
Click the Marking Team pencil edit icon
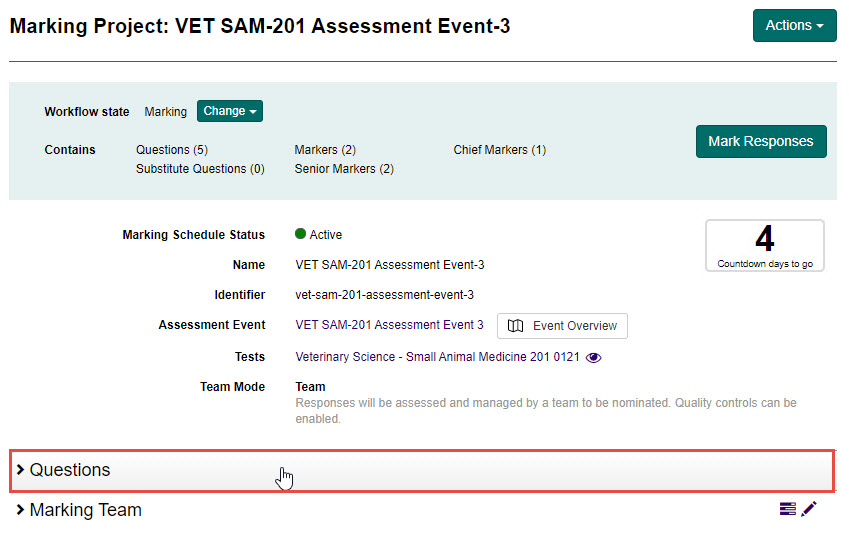(x=809, y=509)
